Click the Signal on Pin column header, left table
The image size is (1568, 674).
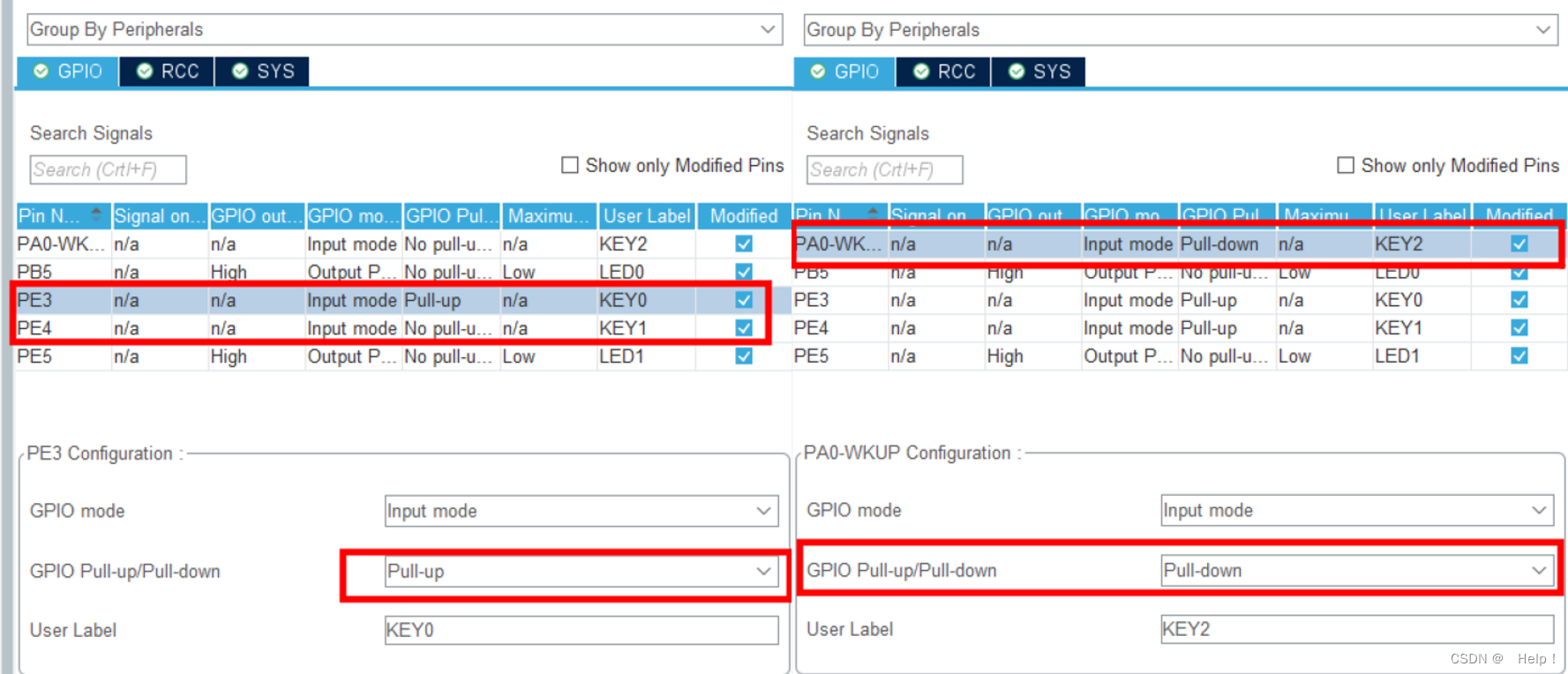point(160,215)
